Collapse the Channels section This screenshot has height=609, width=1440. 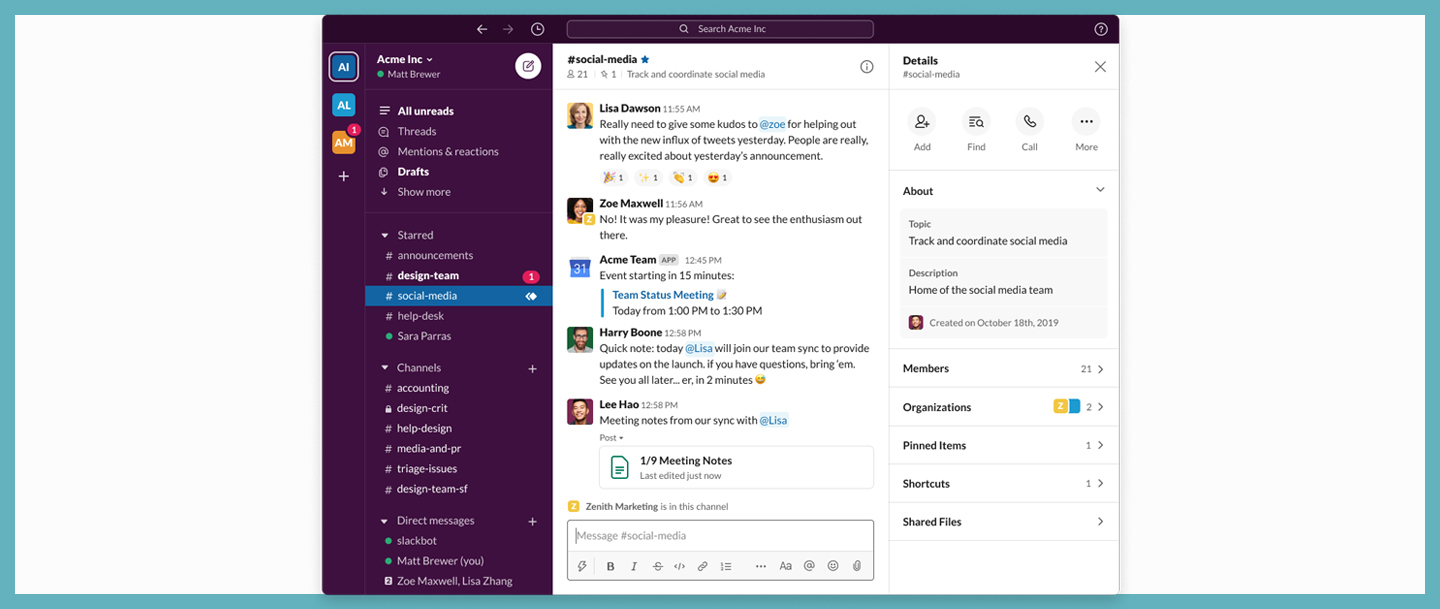pyautogui.click(x=385, y=368)
